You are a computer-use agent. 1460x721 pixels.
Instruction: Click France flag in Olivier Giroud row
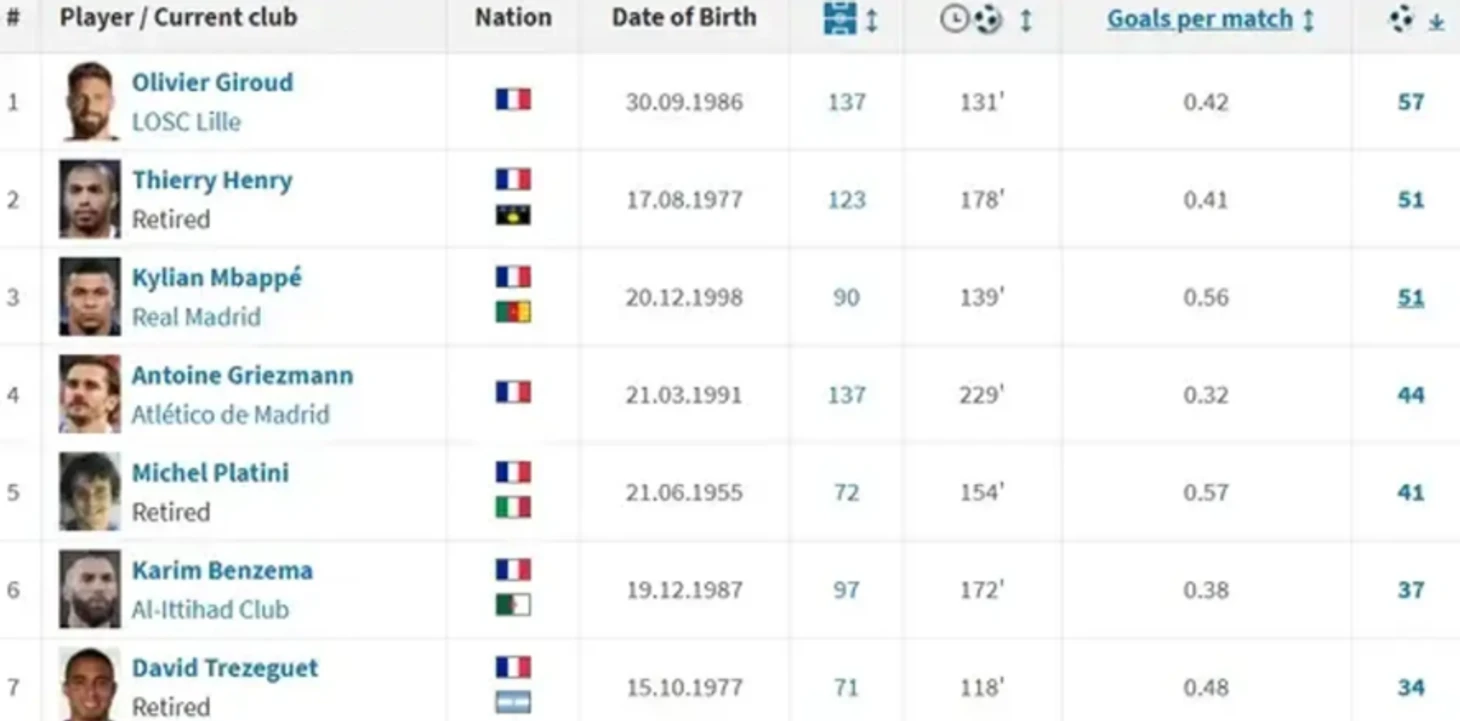513,99
